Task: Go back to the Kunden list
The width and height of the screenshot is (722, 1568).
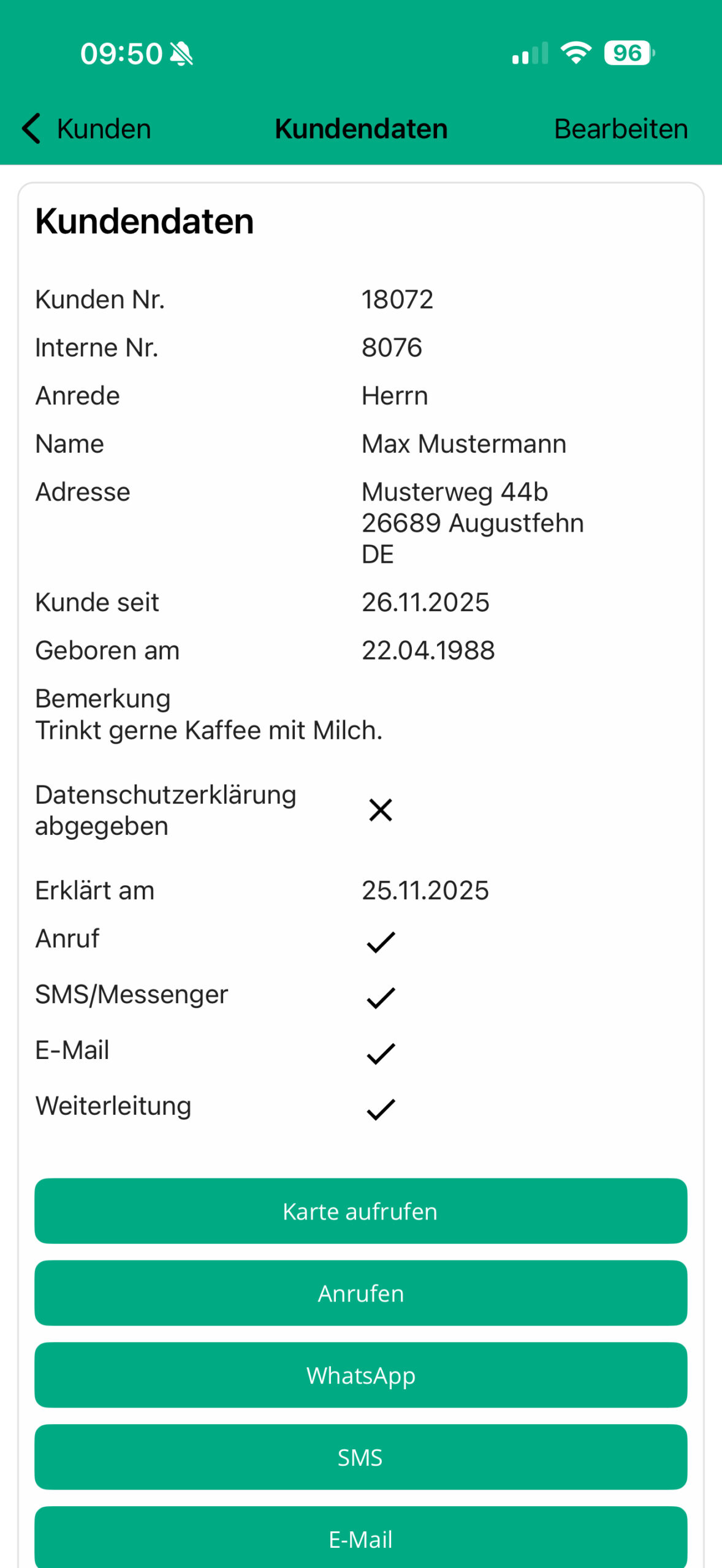Action: (103, 129)
